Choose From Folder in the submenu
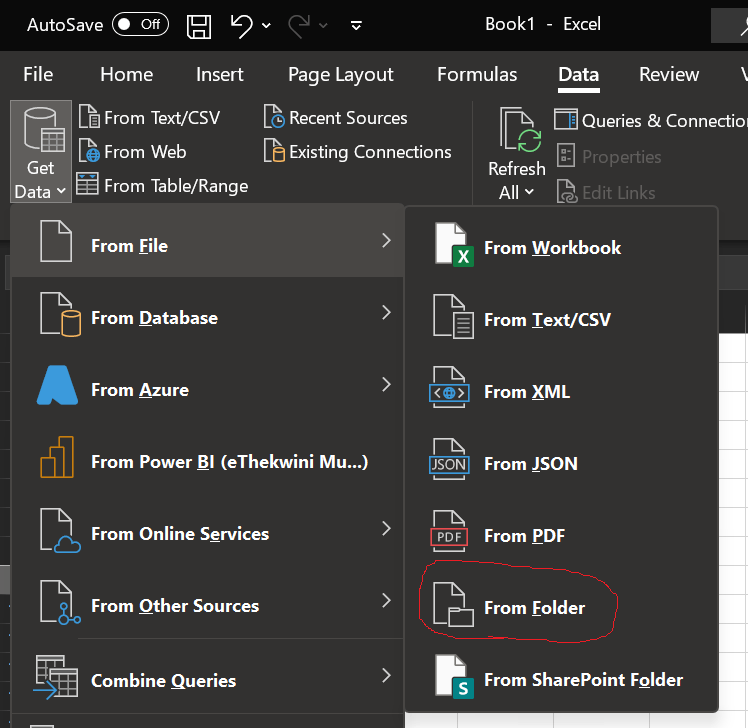Screen dimensions: 748x728 pyautogui.click(x=534, y=608)
